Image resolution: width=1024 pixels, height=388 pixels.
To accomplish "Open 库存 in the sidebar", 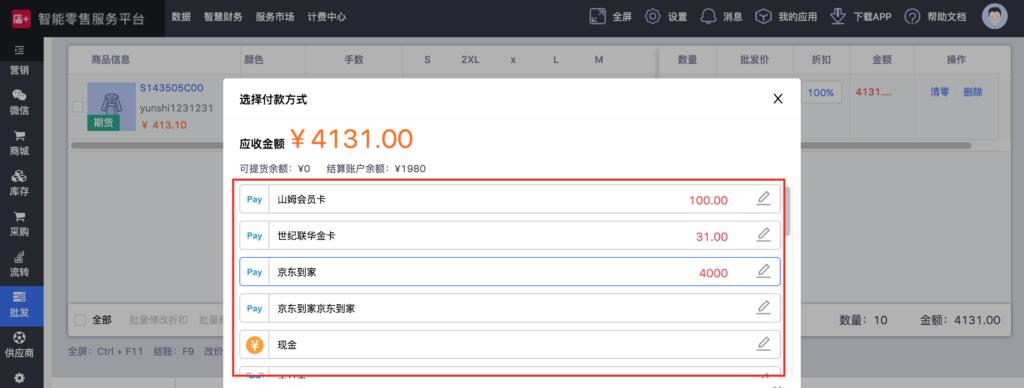I will pyautogui.click(x=20, y=183).
